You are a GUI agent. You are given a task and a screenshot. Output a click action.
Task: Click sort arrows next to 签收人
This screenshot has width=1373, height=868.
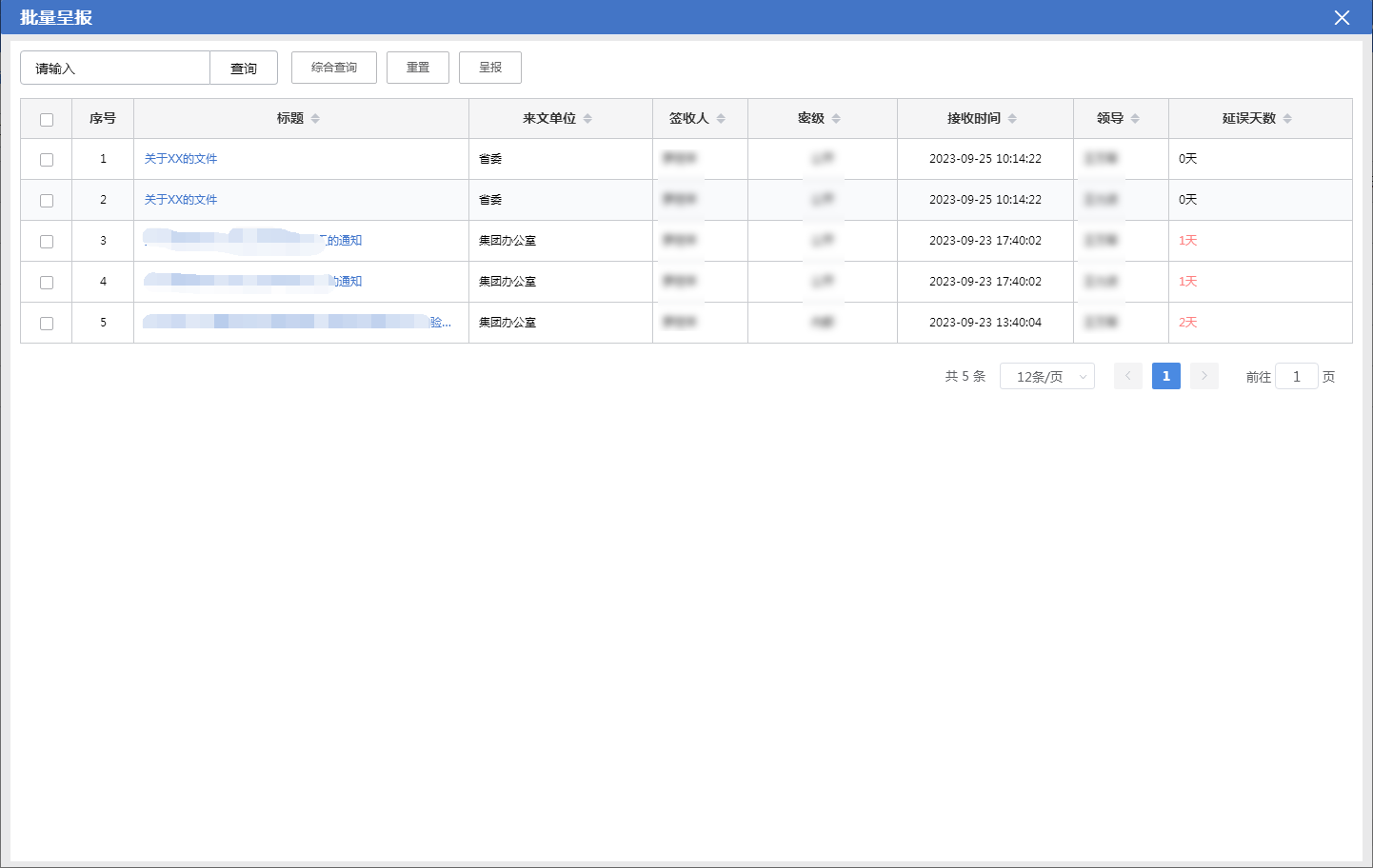point(721,119)
